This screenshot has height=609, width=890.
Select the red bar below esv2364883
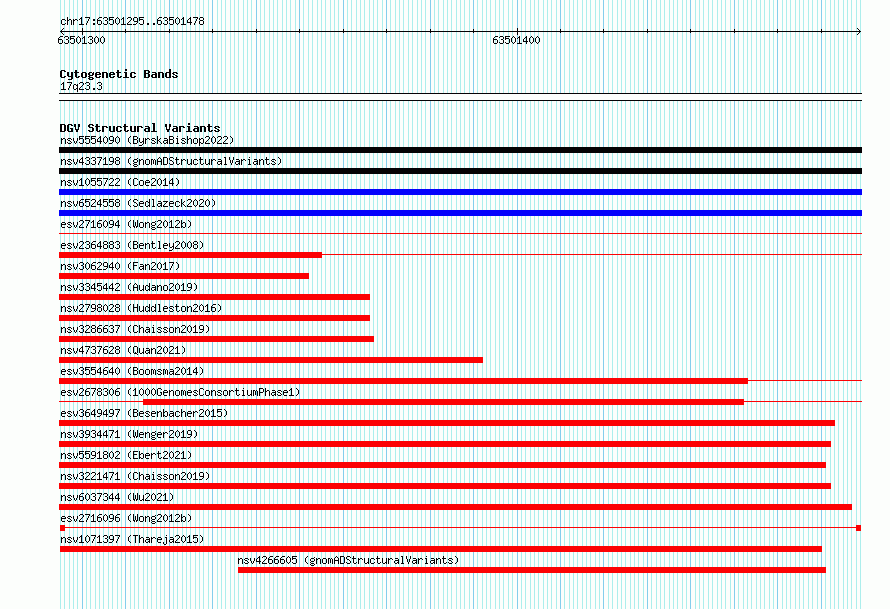190,255
